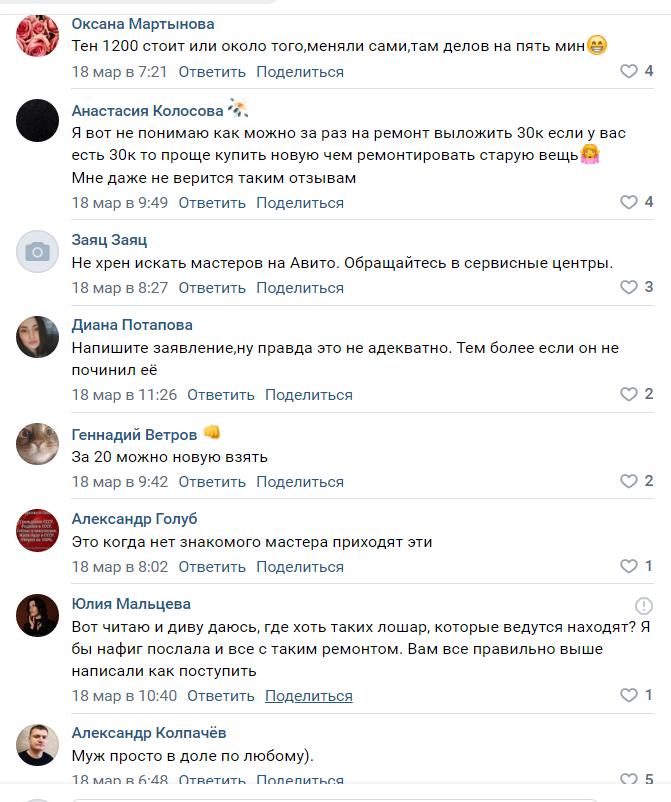This screenshot has height=802, width=671.
Task: Share Анастасия Колосова's comment
Action: click(x=300, y=203)
